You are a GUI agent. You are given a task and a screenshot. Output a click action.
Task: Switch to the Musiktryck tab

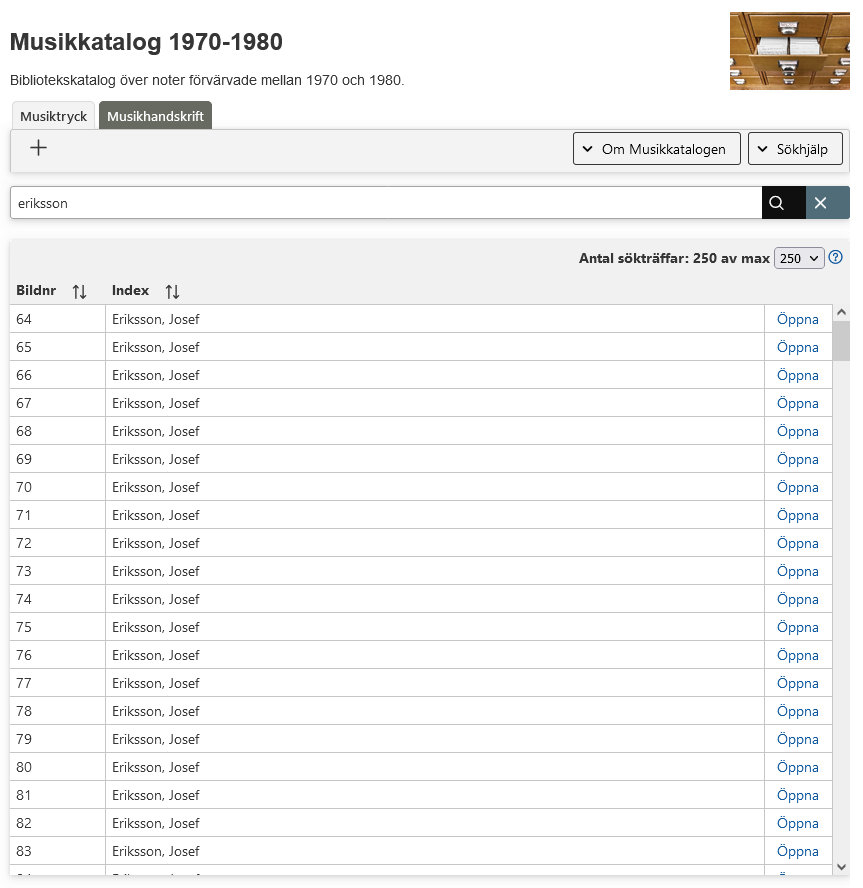[54, 116]
